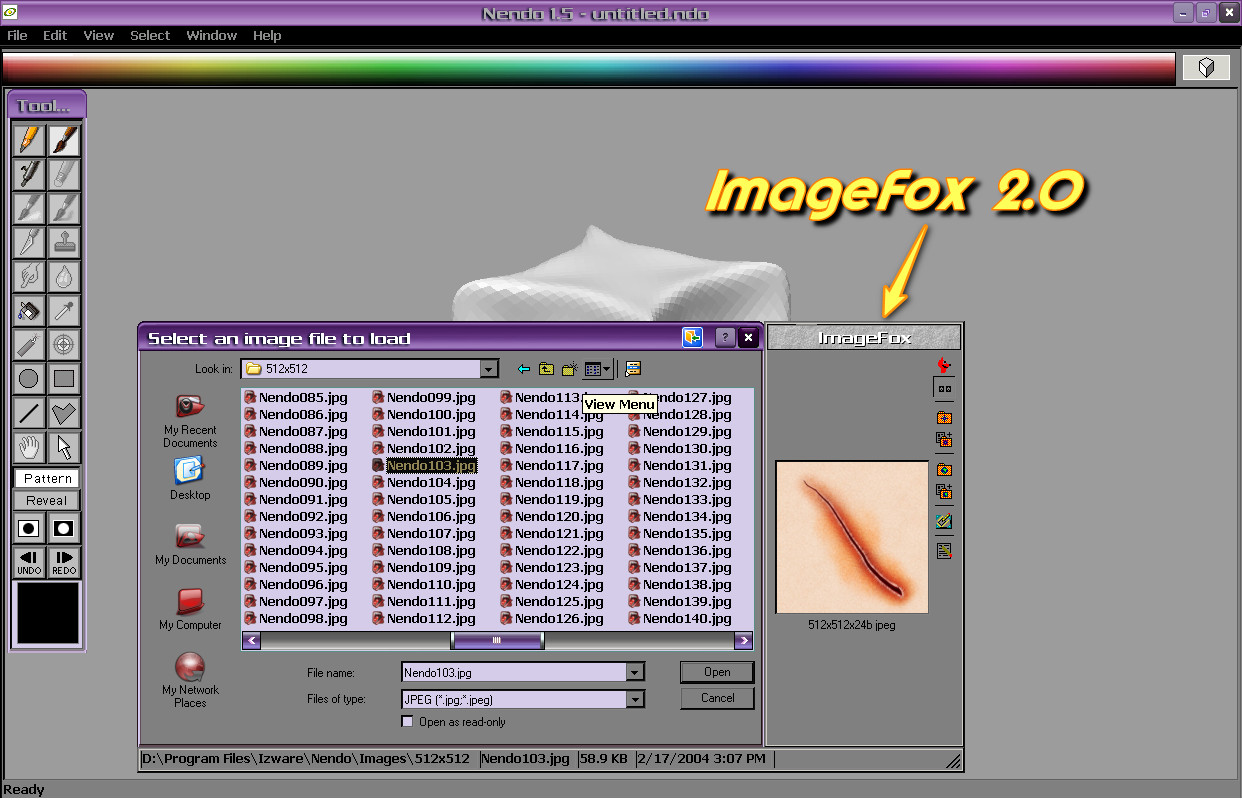Click the document list icon in ImageFox
Screen dimensions: 1242x800
tap(943, 550)
